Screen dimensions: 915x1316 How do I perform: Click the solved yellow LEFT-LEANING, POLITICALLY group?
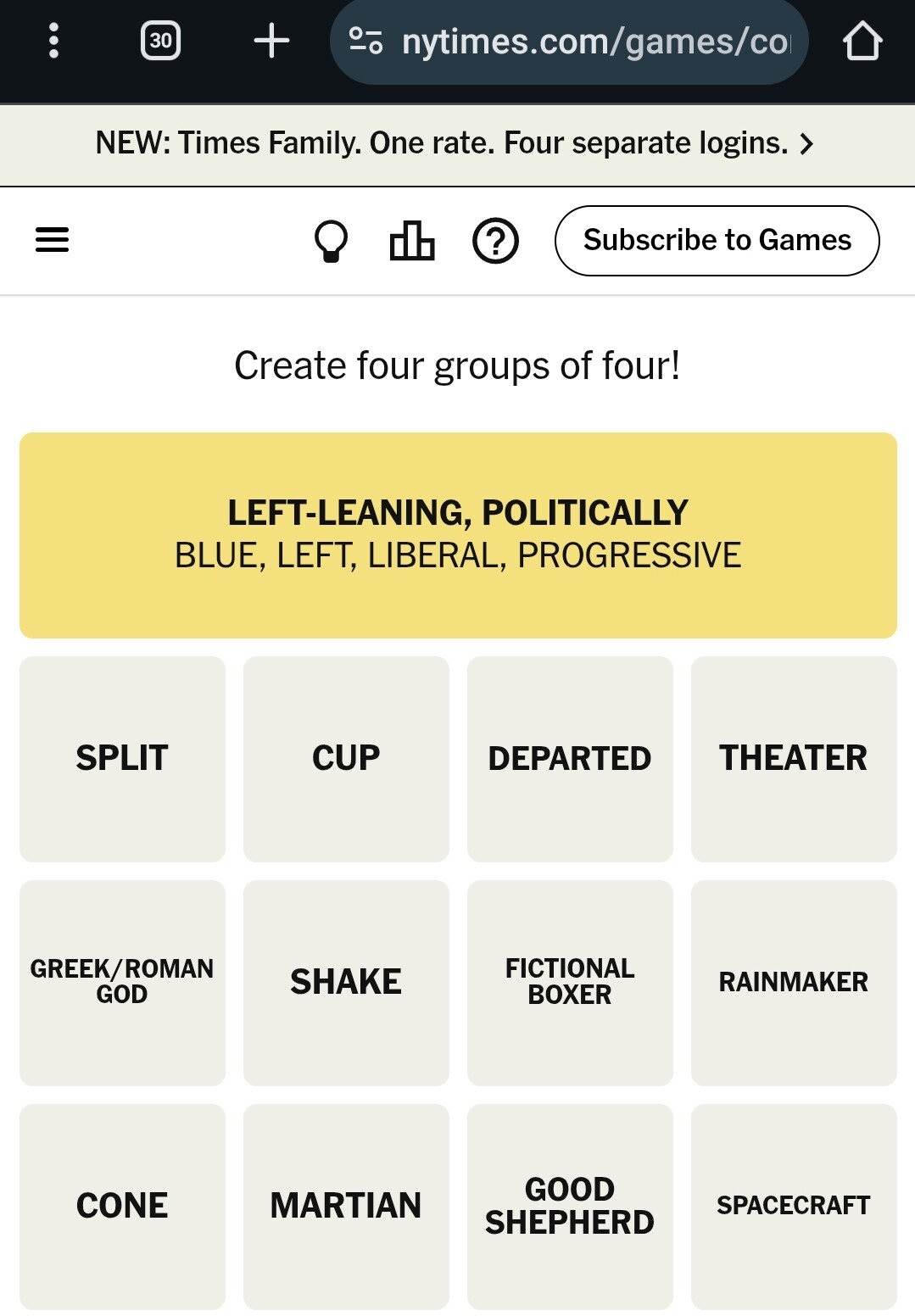click(458, 535)
